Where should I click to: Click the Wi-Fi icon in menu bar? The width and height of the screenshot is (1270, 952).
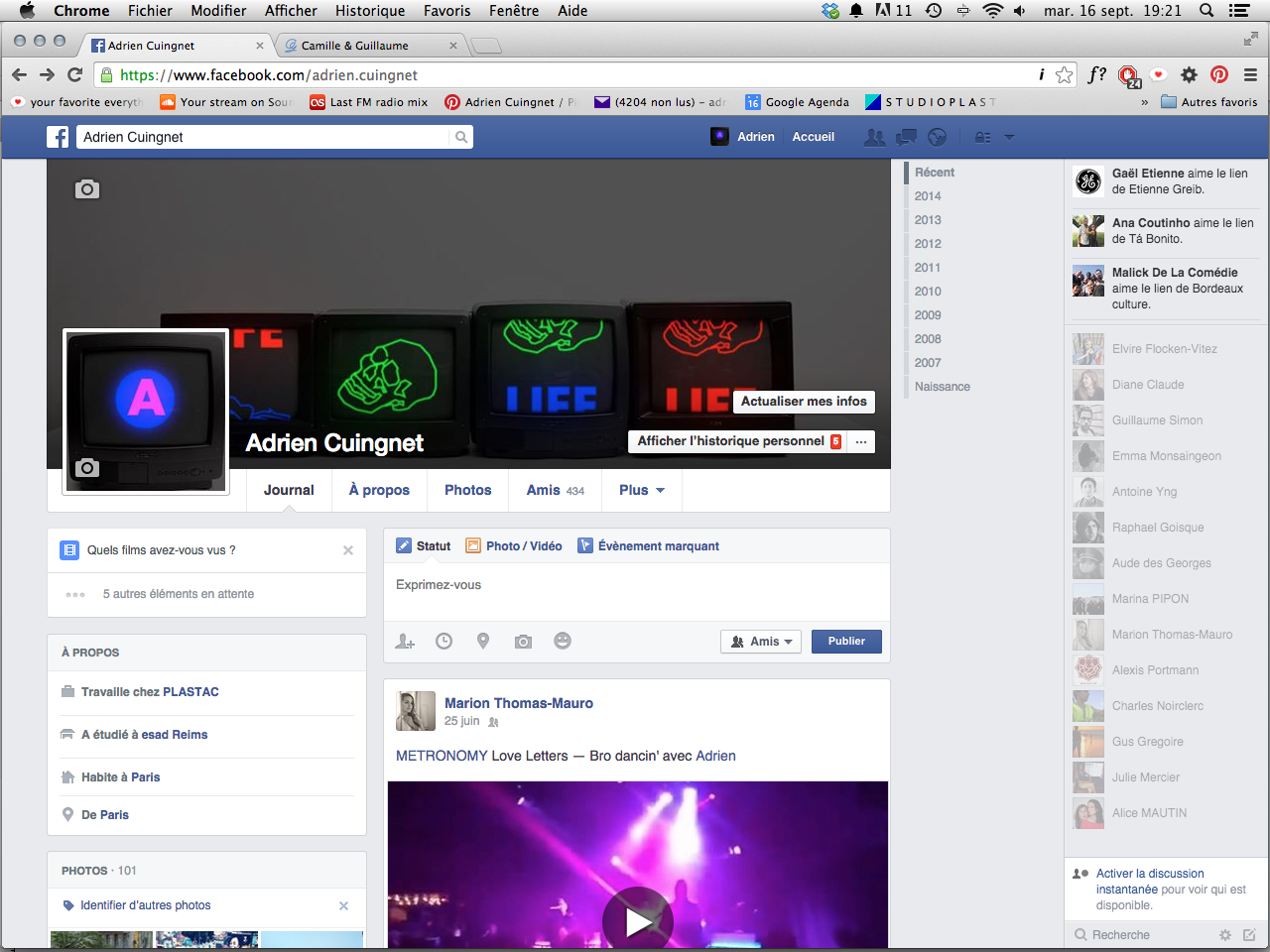992,11
